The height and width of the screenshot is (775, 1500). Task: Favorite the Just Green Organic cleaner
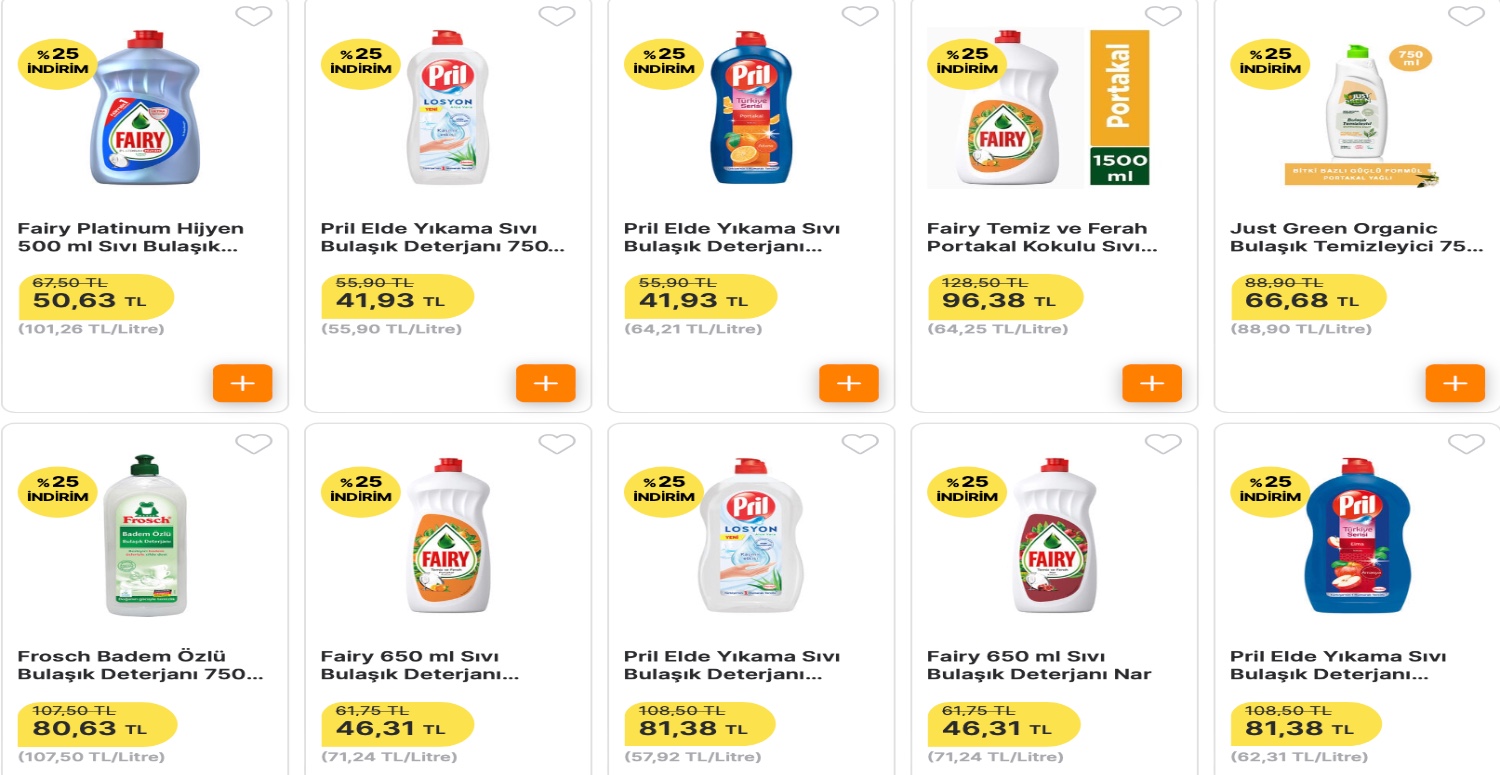[x=1467, y=16]
